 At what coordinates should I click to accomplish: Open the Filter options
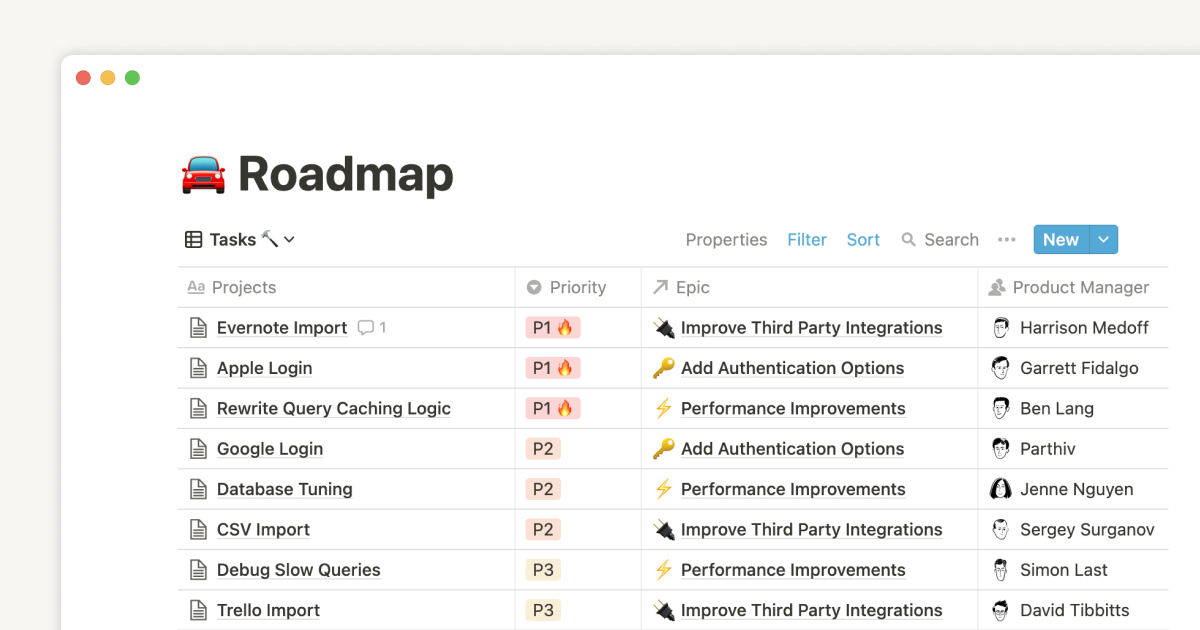[x=807, y=240]
